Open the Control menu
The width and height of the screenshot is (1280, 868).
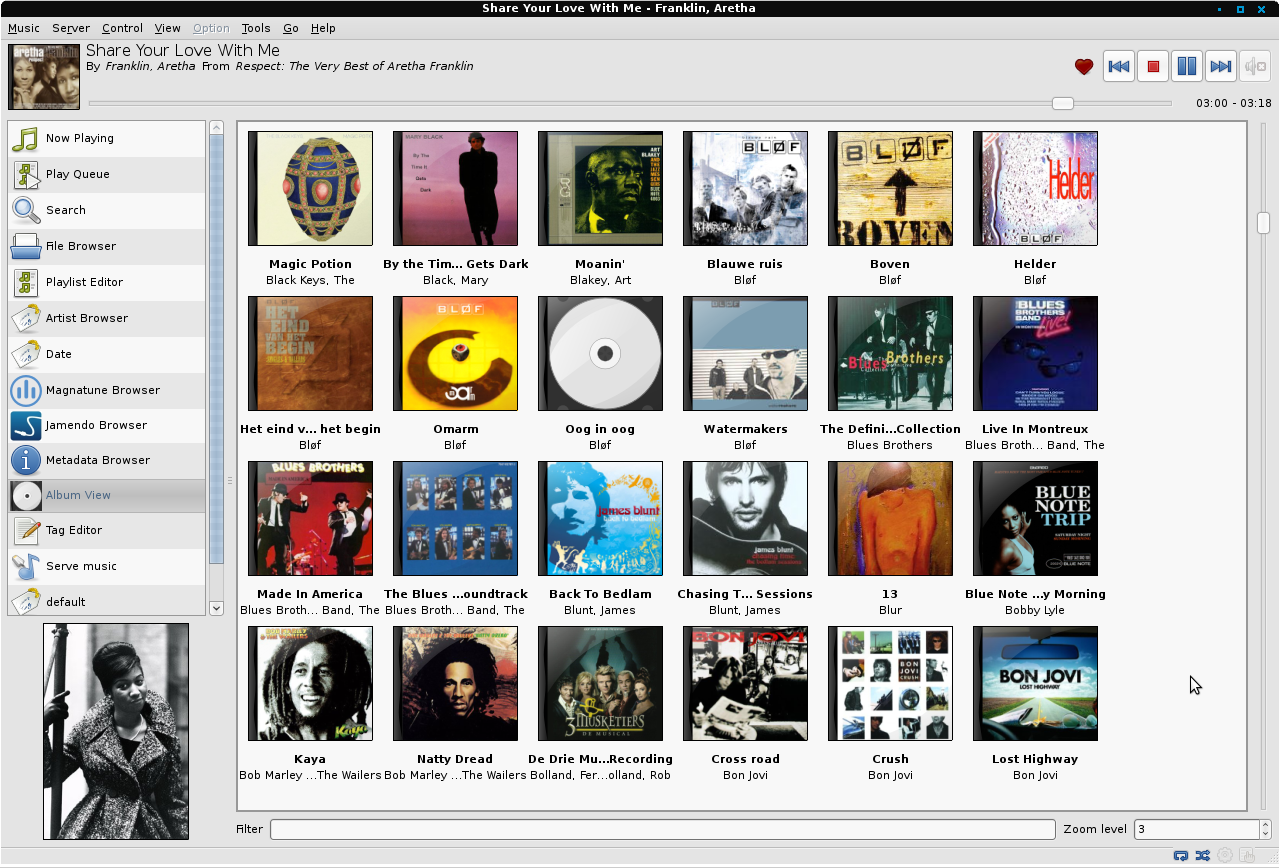point(122,28)
